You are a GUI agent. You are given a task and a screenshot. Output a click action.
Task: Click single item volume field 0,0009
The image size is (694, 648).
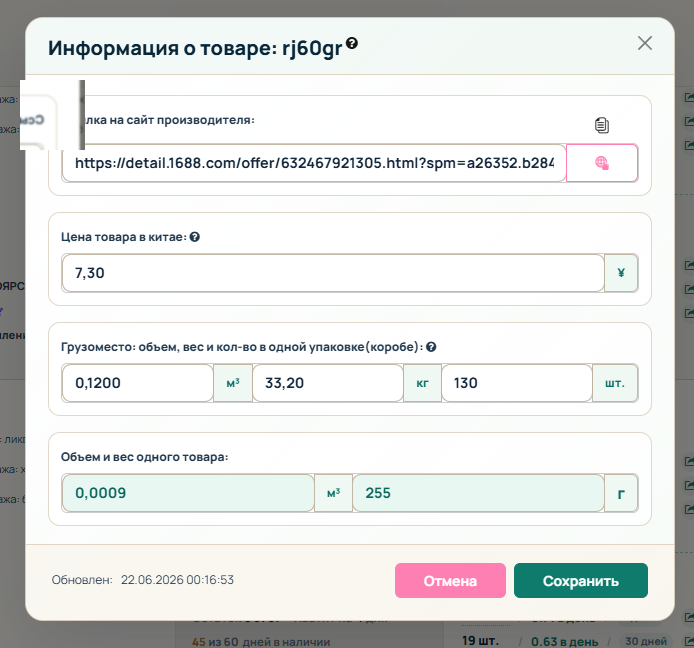188,493
